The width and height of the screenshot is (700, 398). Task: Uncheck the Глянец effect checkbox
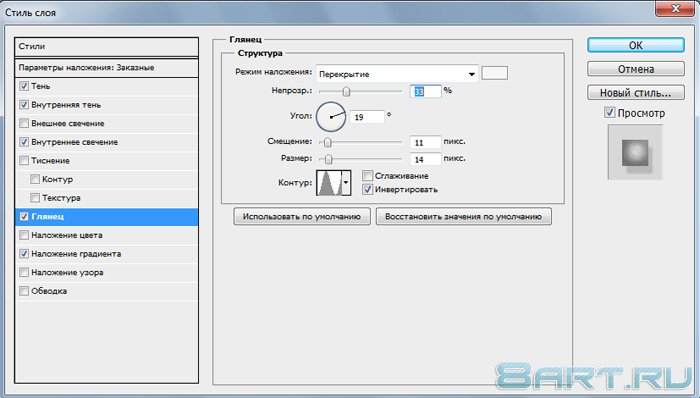point(24,216)
